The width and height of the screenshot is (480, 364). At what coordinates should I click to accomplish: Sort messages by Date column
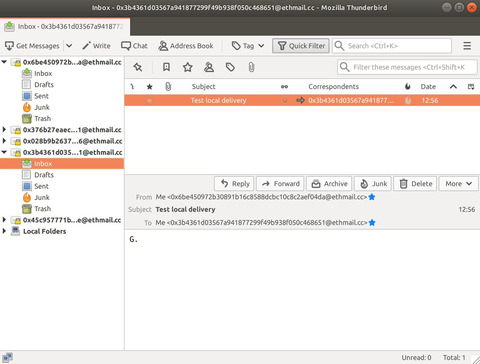(x=428, y=87)
